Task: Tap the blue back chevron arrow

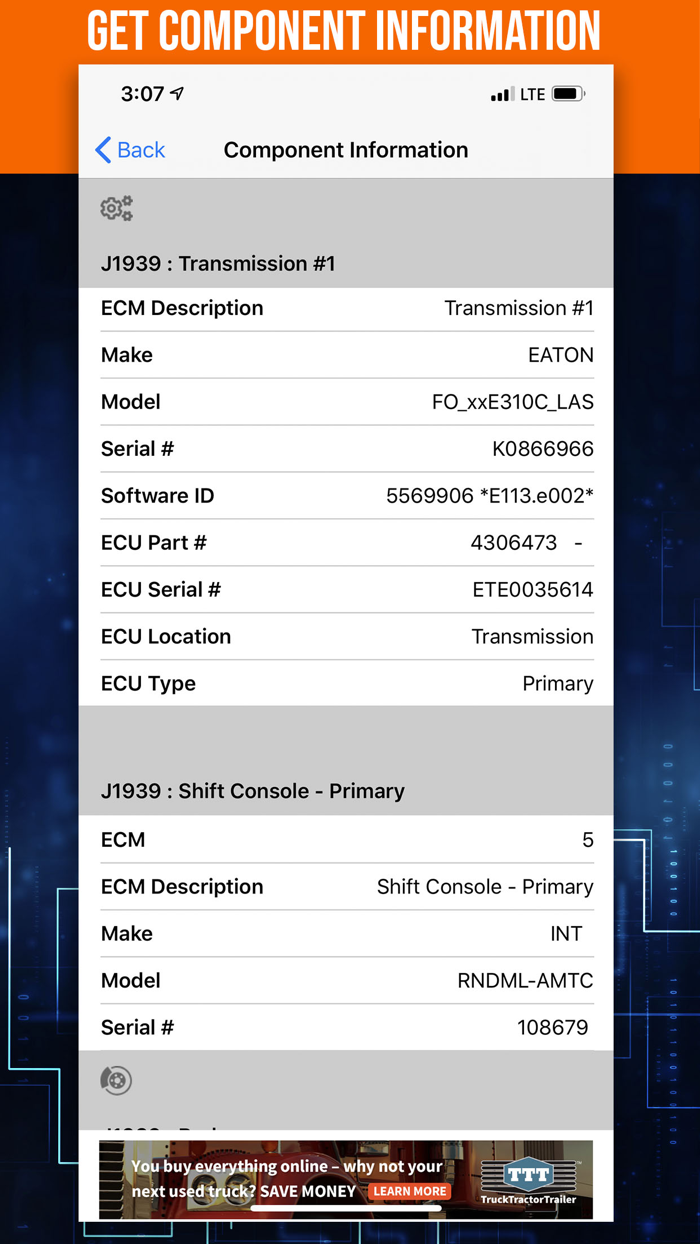Action: 103,149
